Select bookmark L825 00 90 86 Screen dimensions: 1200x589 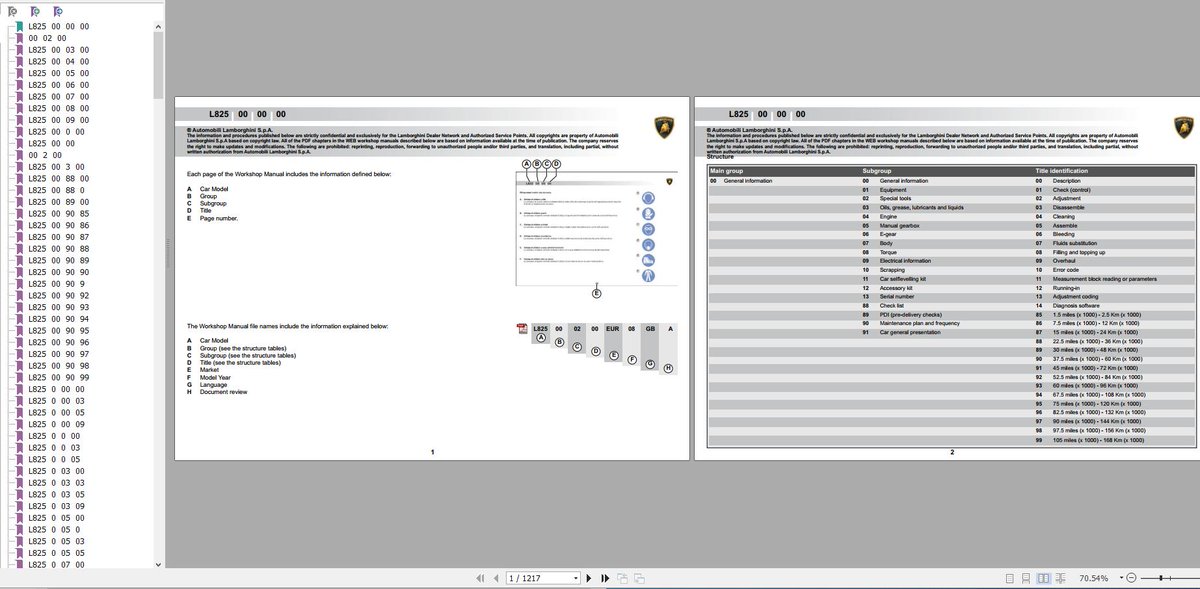58,225
